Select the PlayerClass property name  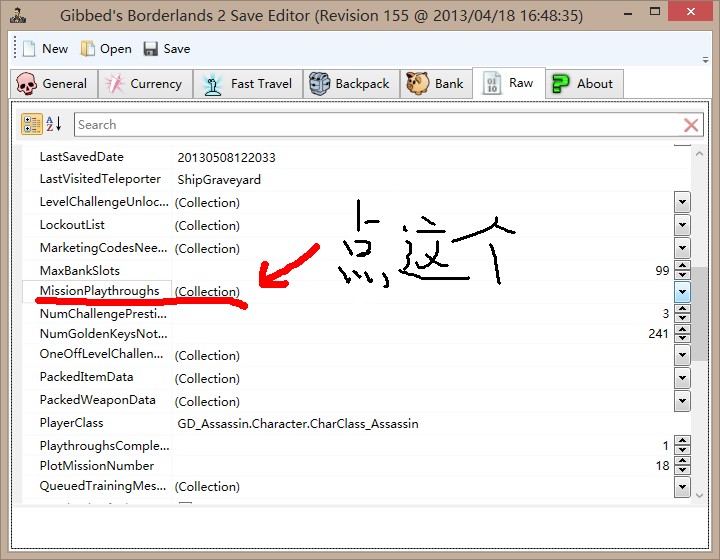coord(71,423)
